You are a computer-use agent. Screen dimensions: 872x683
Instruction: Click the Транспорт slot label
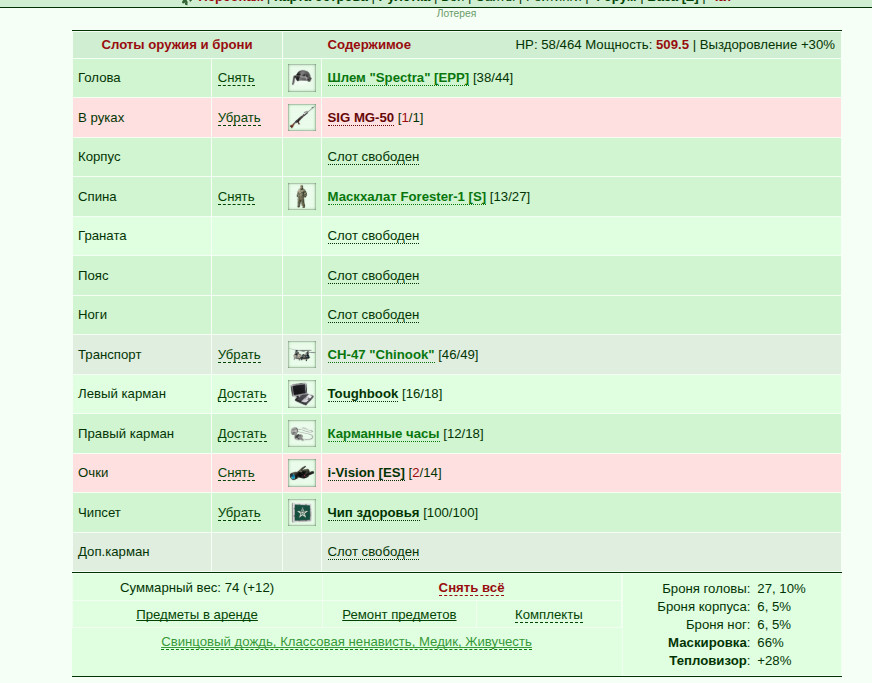(110, 355)
